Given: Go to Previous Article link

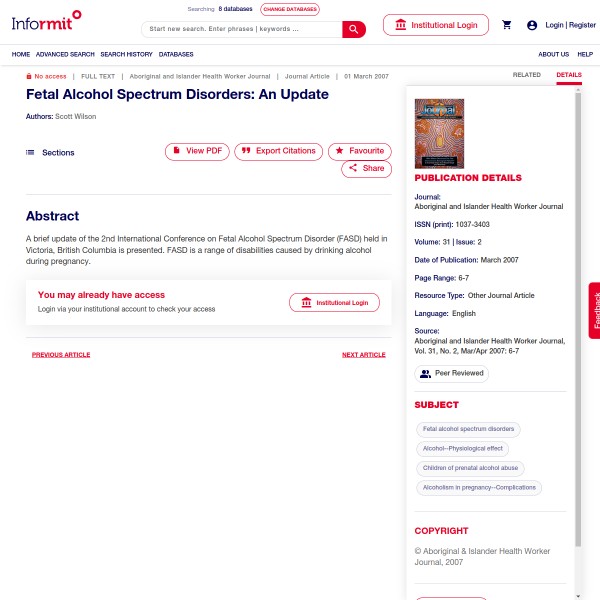Looking at the screenshot, I should click(61, 355).
